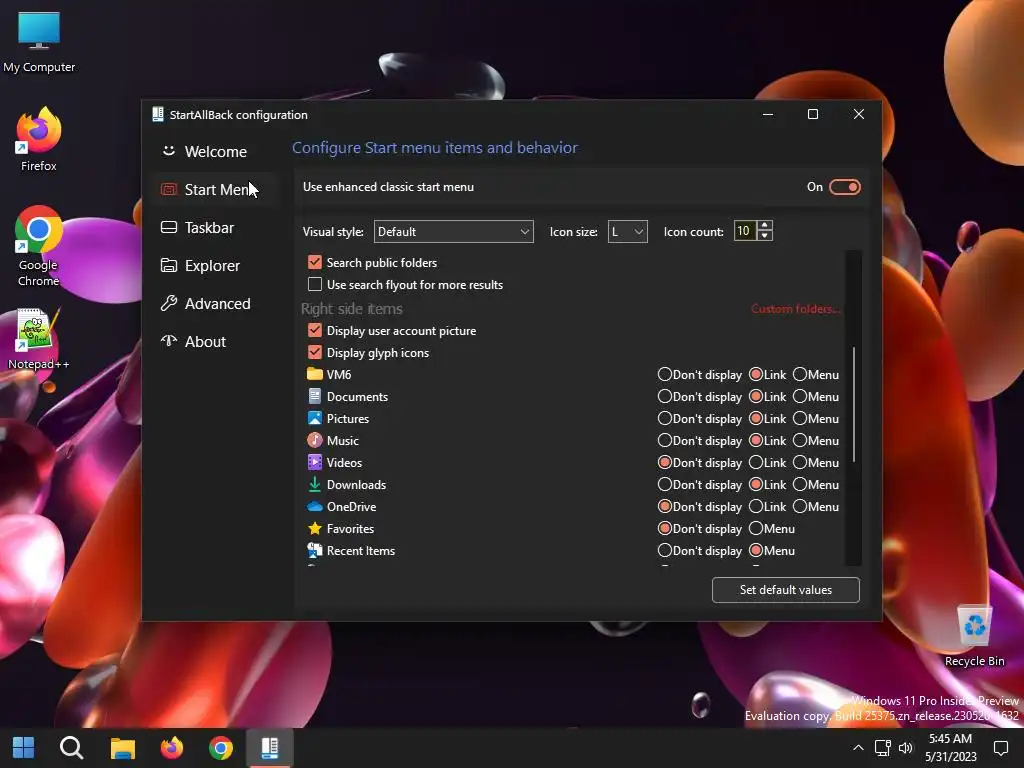Viewport: 1024px width, 768px height.
Task: Click the Music item icon
Action: (x=315, y=440)
